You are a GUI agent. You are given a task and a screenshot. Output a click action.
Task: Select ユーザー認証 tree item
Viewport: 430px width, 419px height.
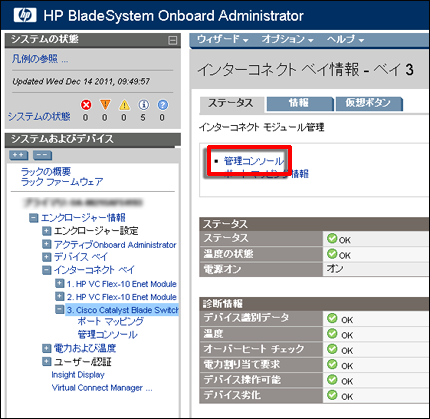pos(83,361)
